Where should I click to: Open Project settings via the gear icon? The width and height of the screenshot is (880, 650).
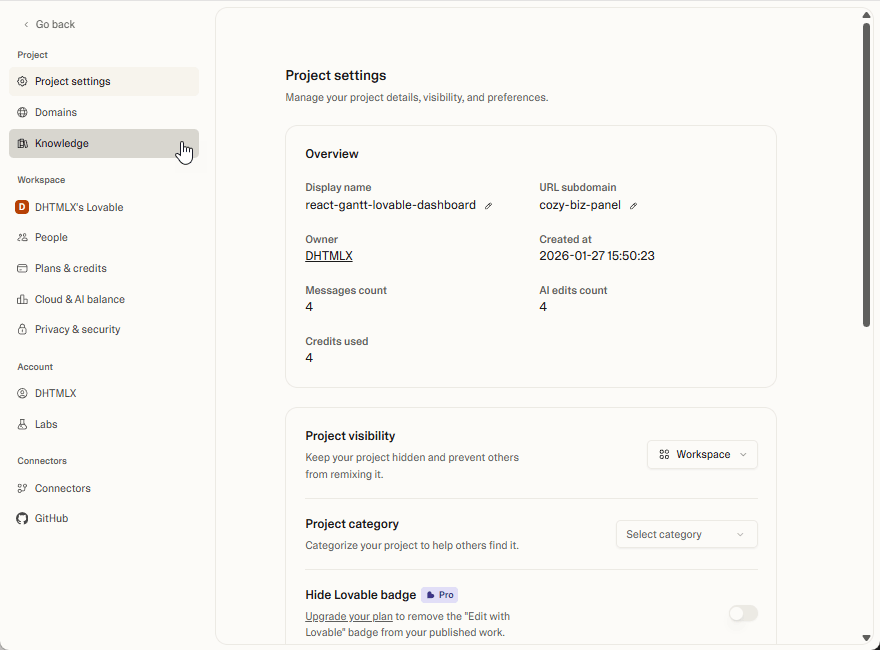click(x=21, y=81)
